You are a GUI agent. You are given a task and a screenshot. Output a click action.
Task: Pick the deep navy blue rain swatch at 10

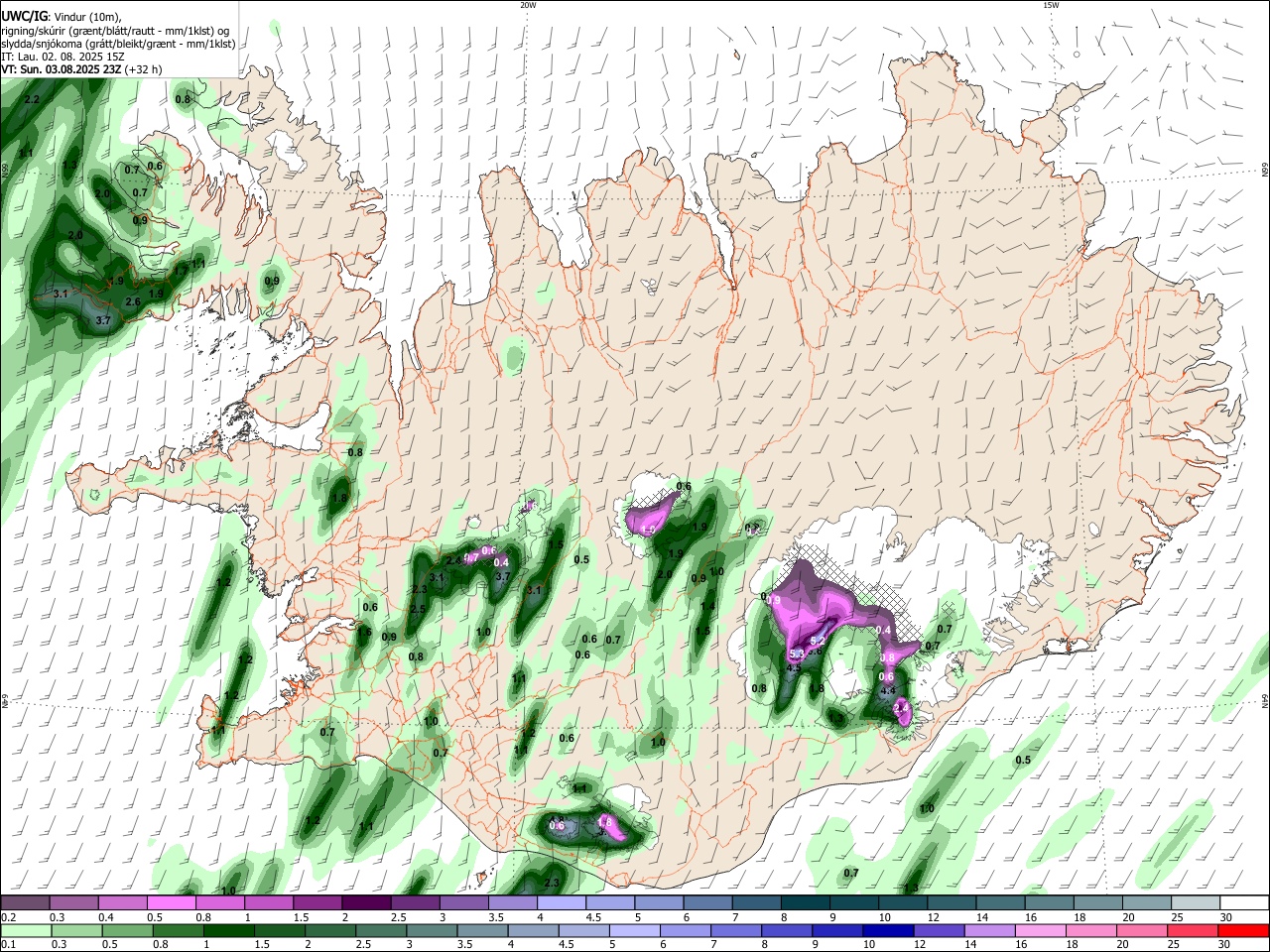click(886, 930)
